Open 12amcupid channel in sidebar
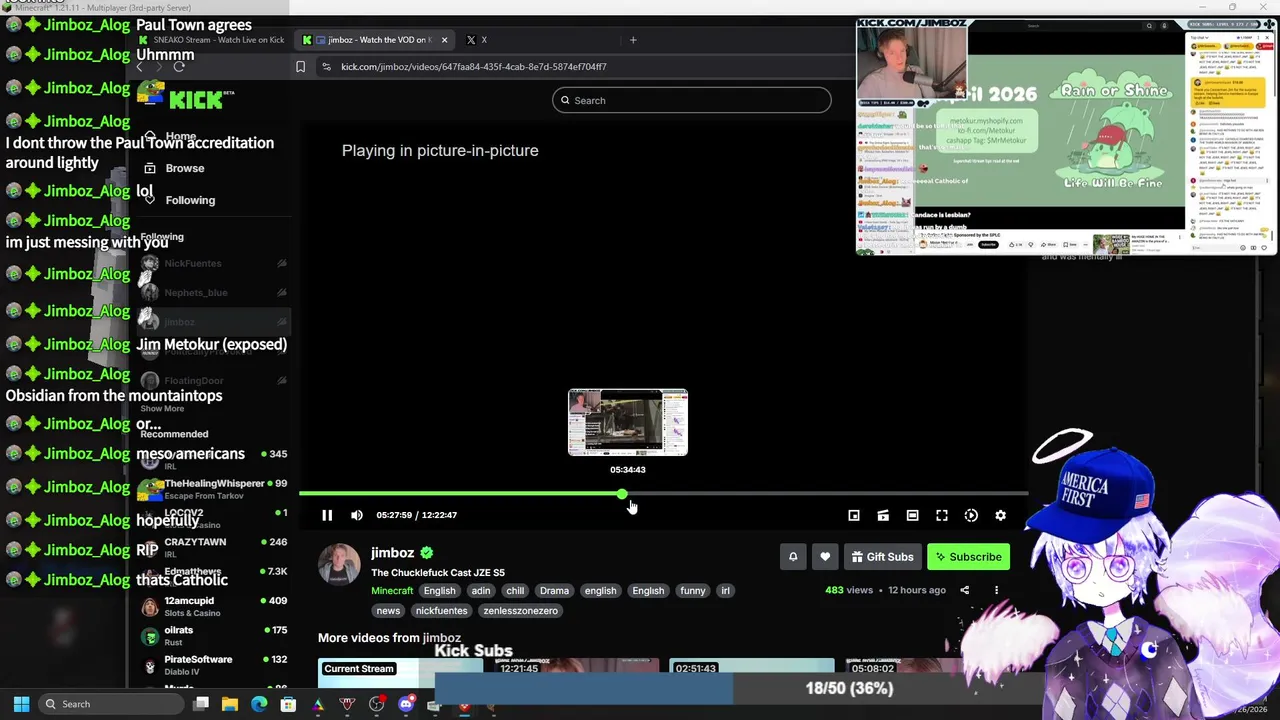This screenshot has height=720, width=1280. tap(213, 606)
